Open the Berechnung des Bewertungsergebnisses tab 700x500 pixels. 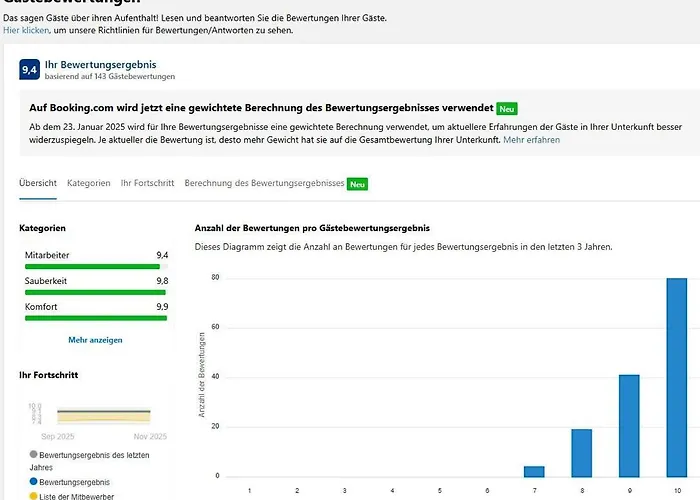click(x=264, y=184)
